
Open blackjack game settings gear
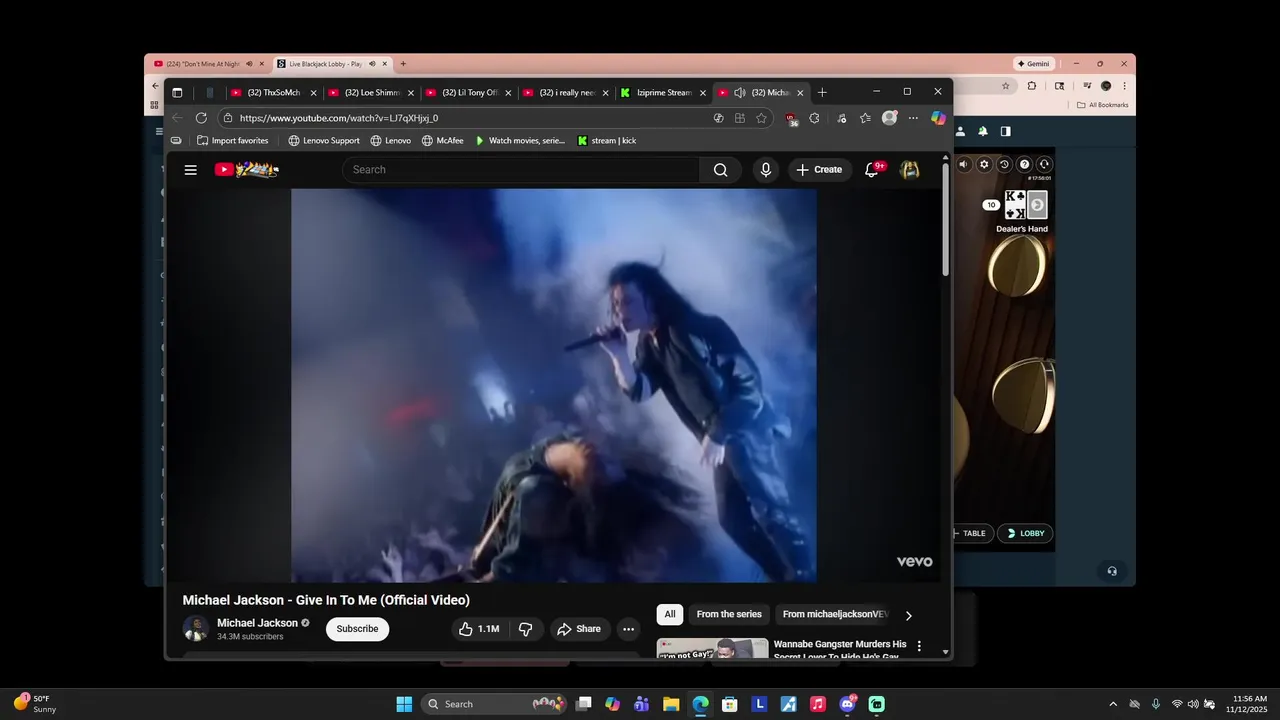(984, 164)
